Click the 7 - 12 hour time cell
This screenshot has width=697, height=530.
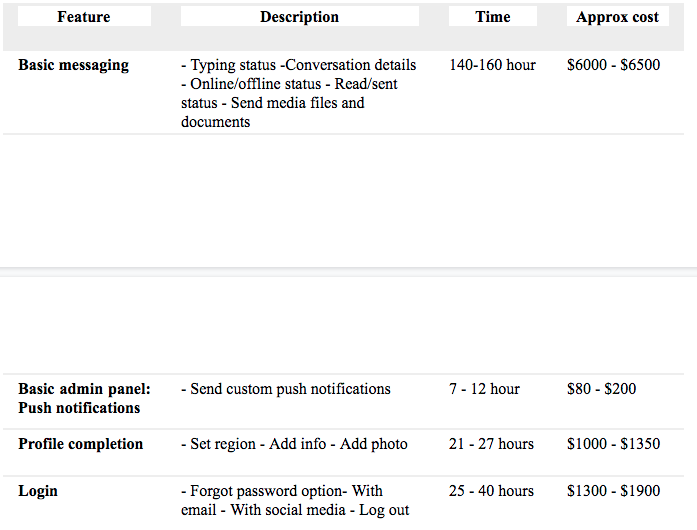tap(484, 389)
